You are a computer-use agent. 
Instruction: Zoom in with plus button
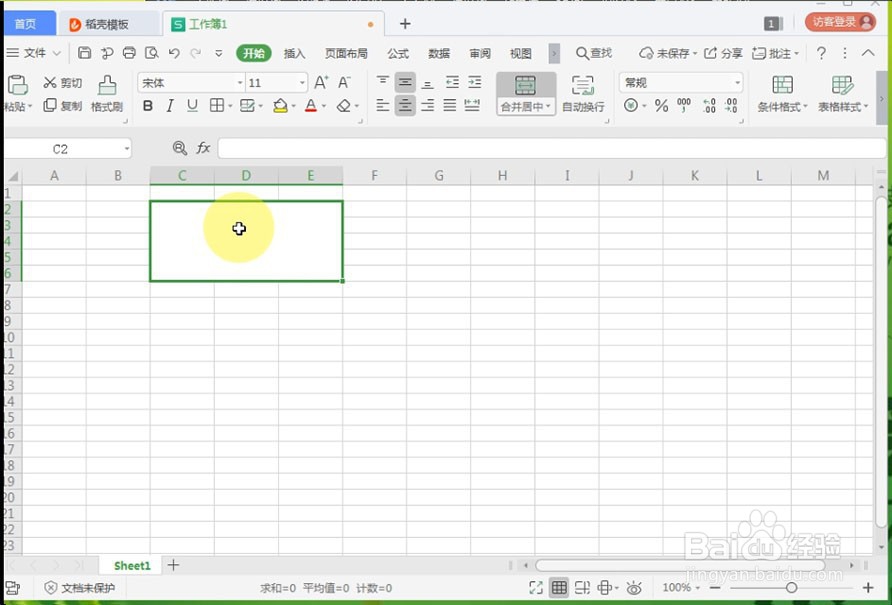(868, 588)
